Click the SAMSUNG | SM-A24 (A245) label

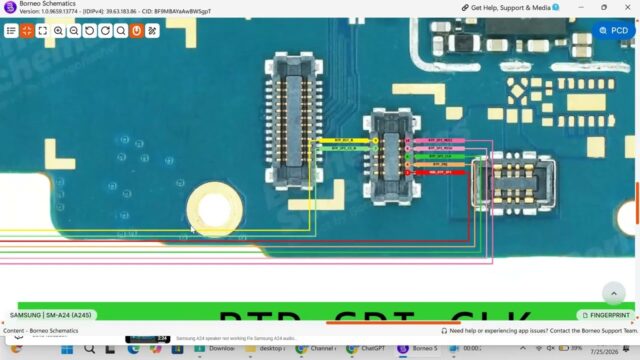click(51, 315)
